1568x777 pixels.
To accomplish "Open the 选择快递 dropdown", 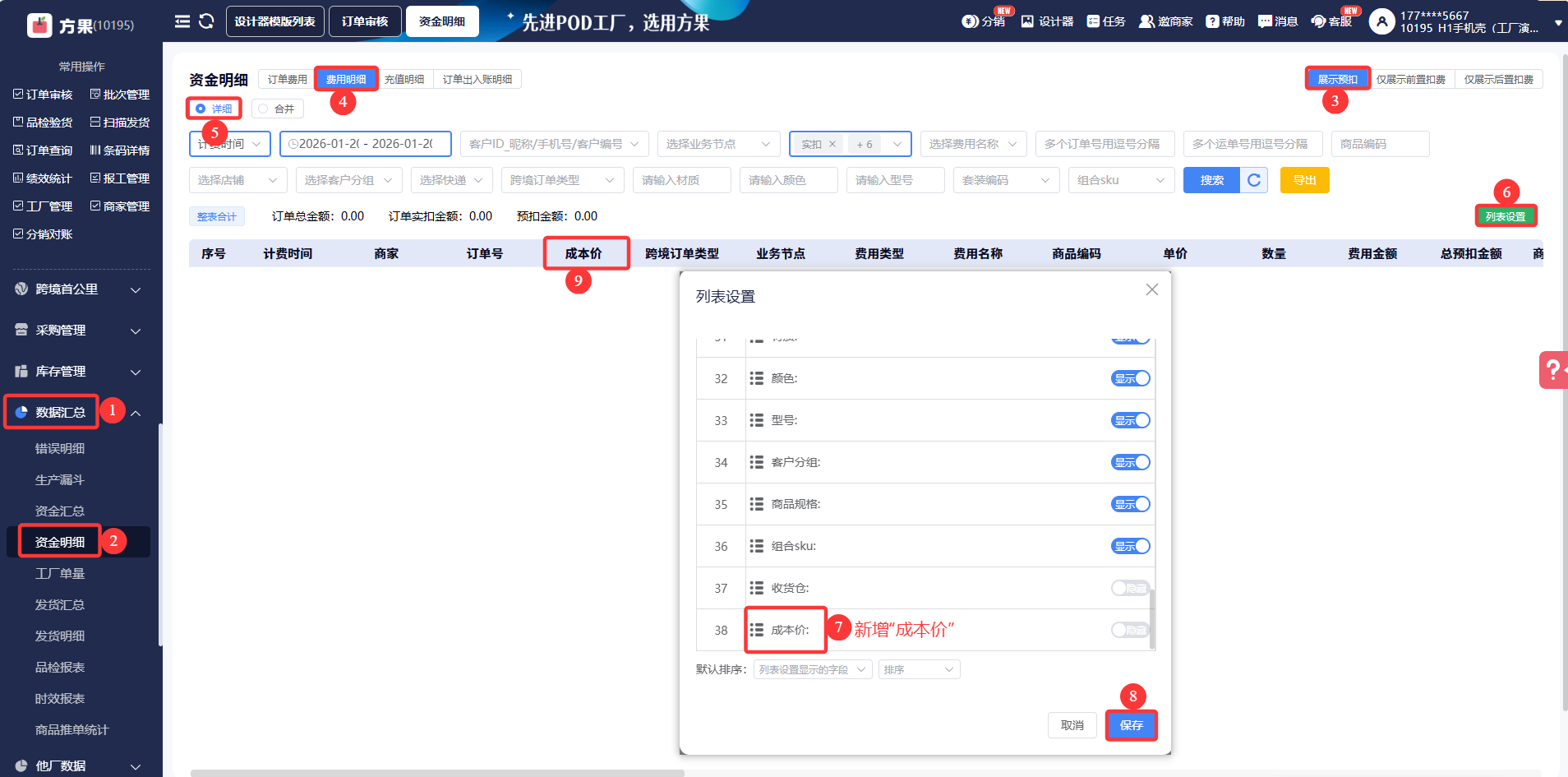I will 452,180.
